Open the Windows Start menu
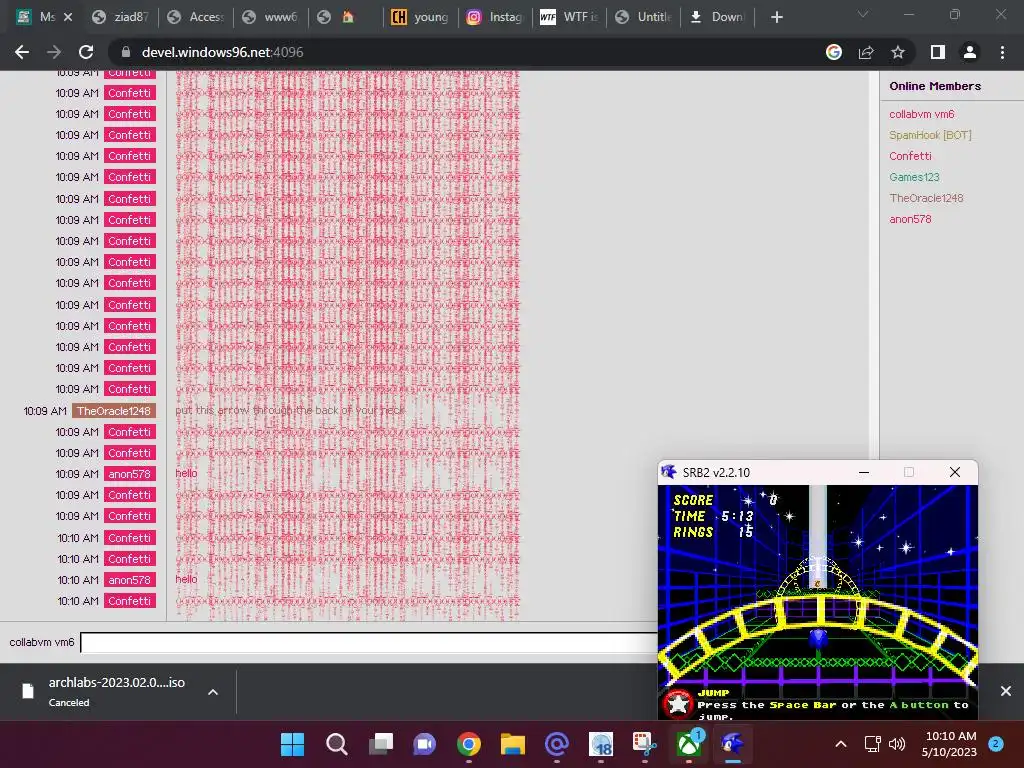This screenshot has width=1024, height=768. 292,744
